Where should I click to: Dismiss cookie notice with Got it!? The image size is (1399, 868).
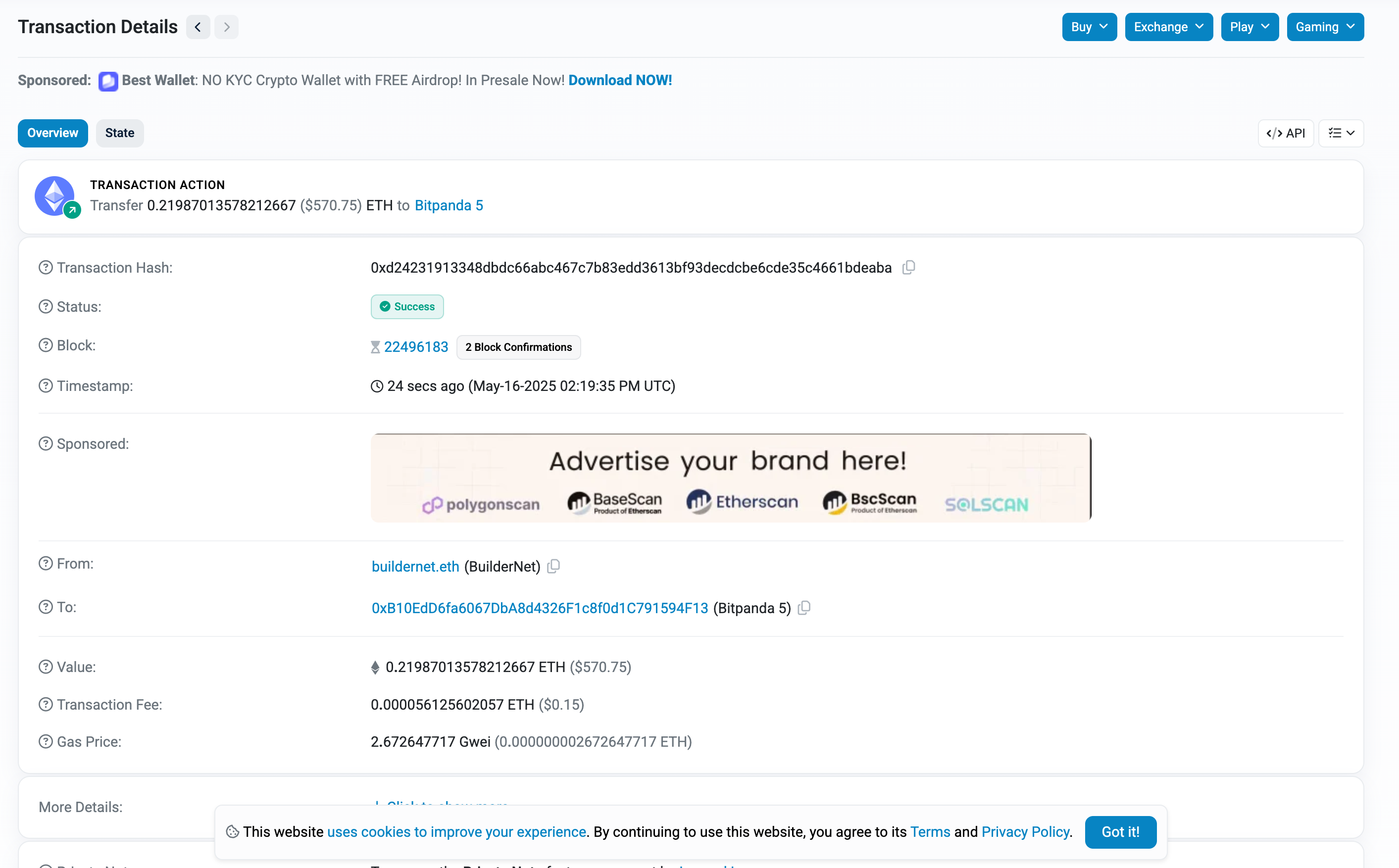[1120, 832]
